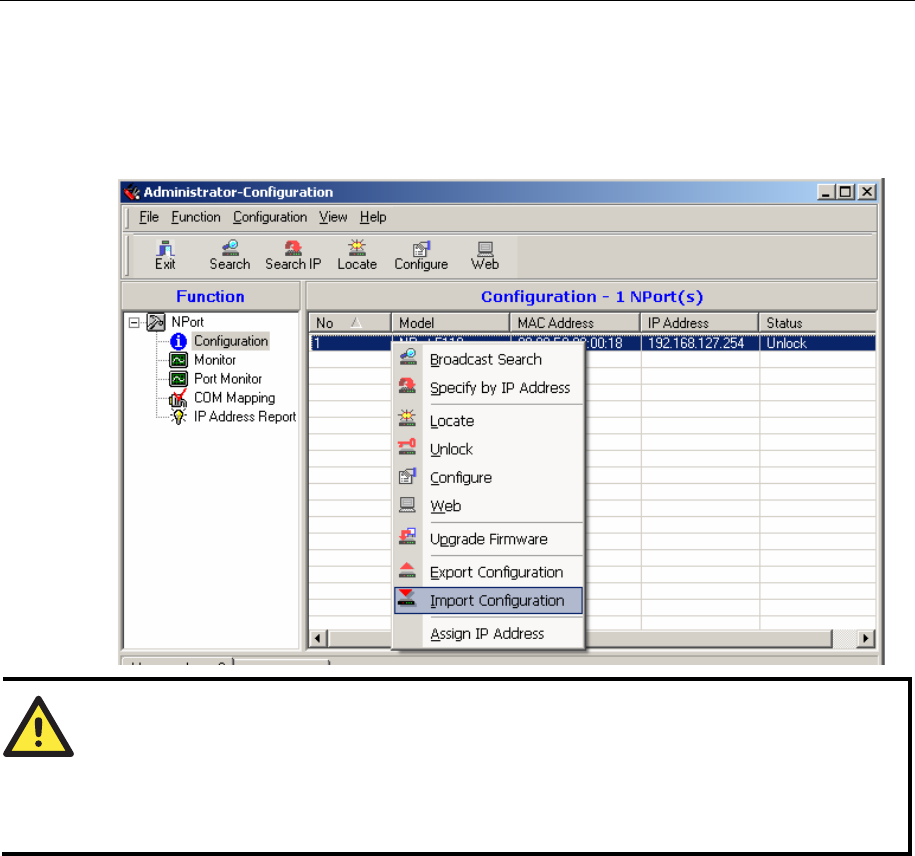Choose Import Configuration

(x=489, y=600)
